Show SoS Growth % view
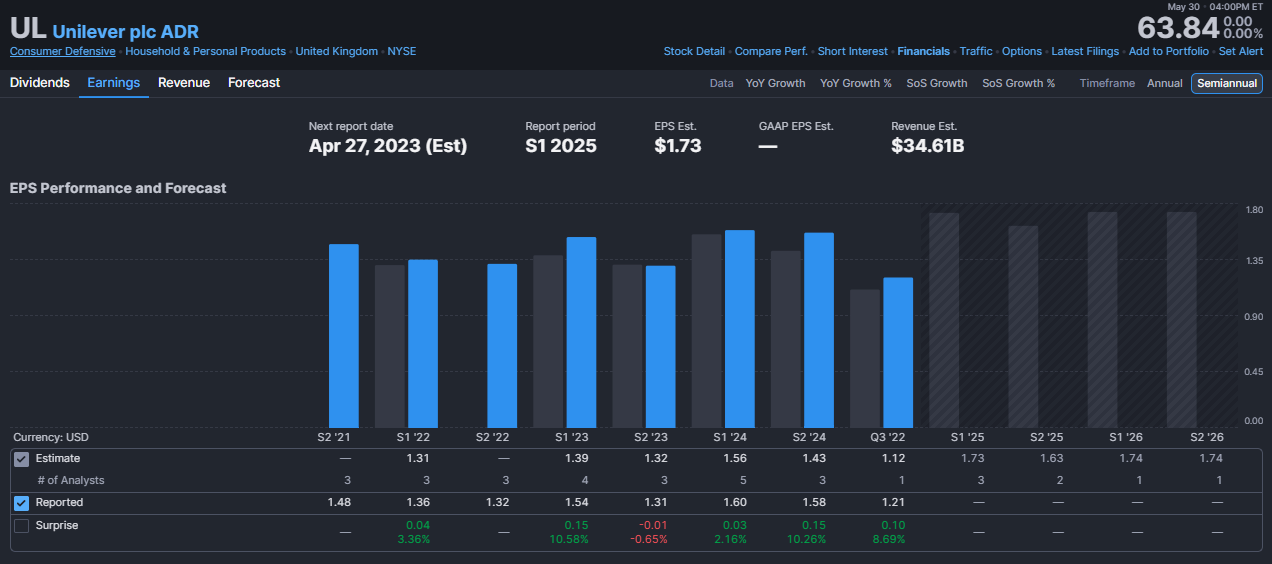The height and width of the screenshot is (564, 1272). (x=1018, y=84)
